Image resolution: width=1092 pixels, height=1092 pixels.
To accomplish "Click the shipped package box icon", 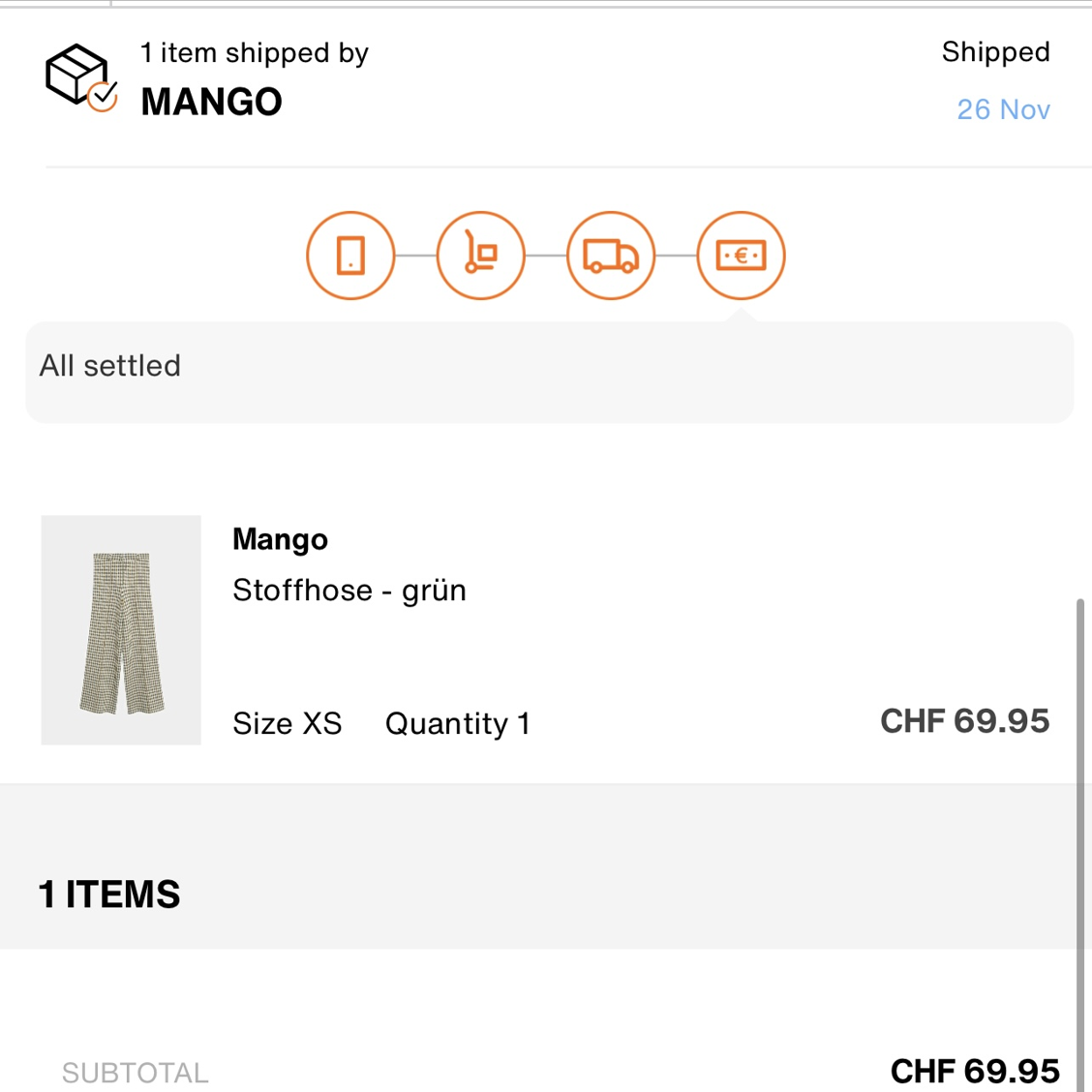I will (x=81, y=77).
